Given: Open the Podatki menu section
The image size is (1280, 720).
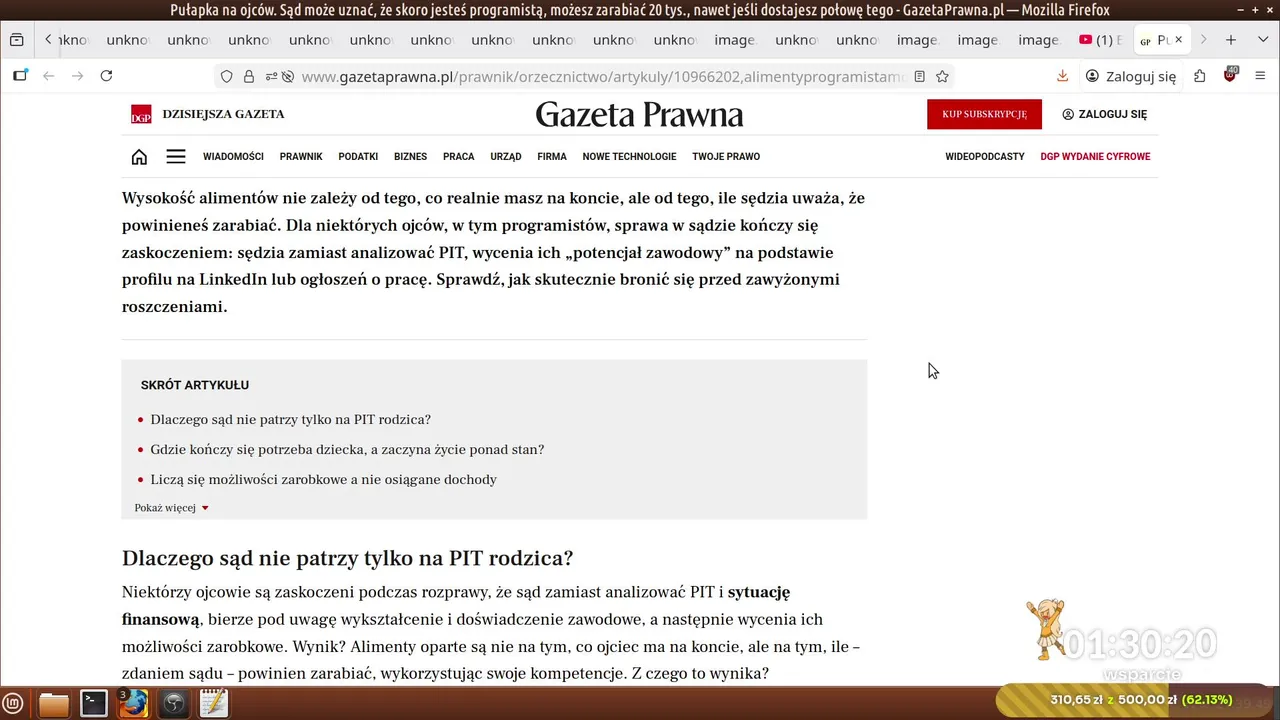Looking at the screenshot, I should (x=358, y=157).
